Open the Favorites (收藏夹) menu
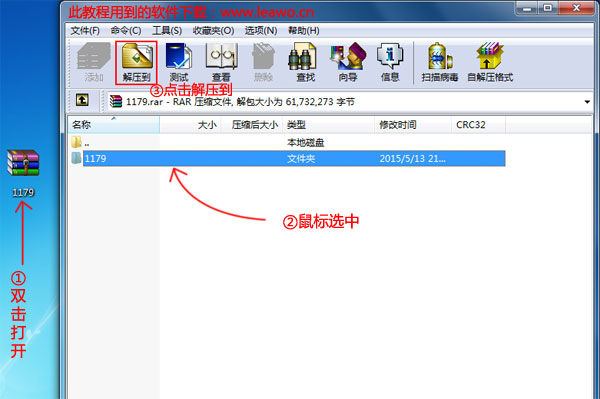This screenshot has width=600, height=399. (214, 31)
